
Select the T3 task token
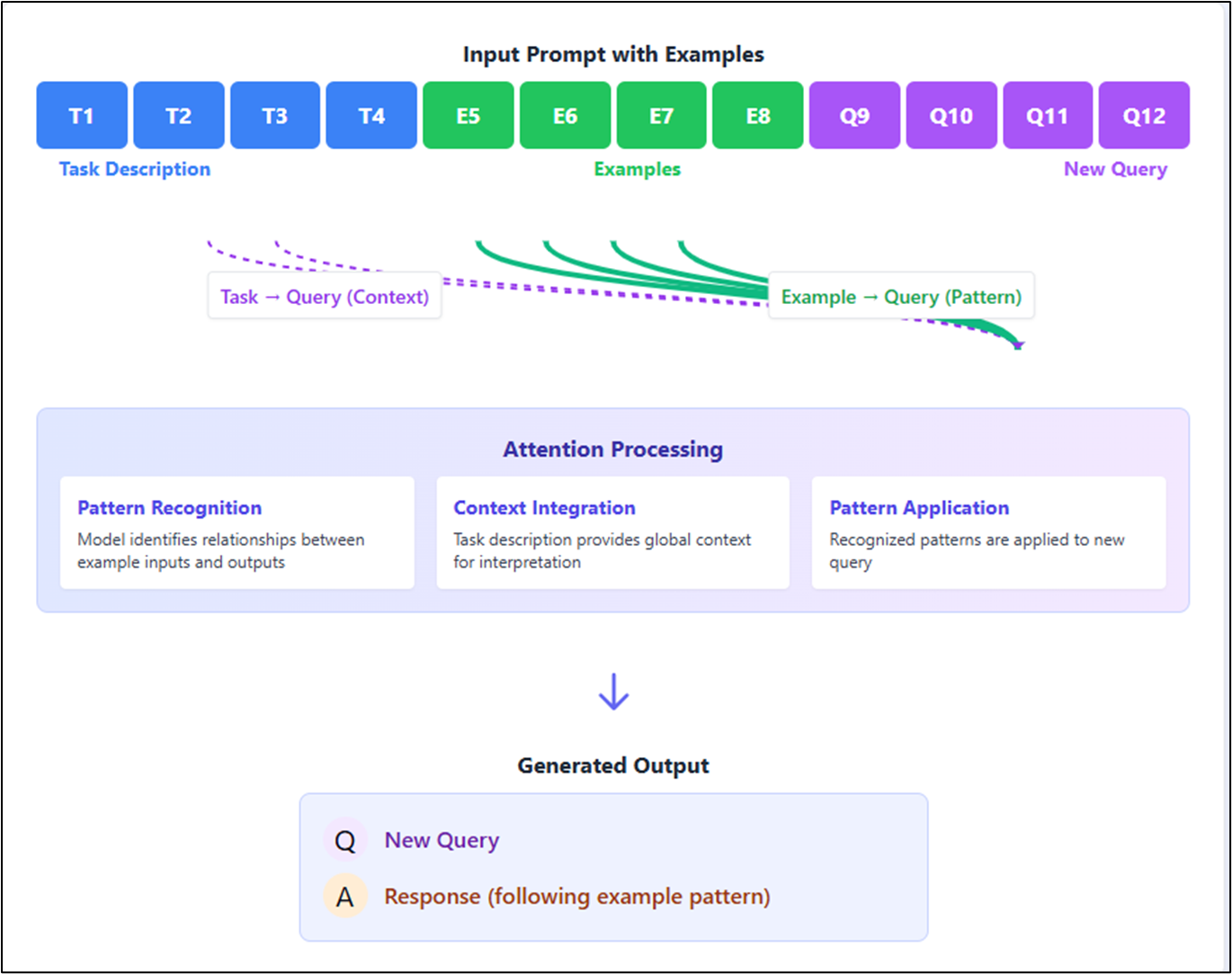coord(275,115)
